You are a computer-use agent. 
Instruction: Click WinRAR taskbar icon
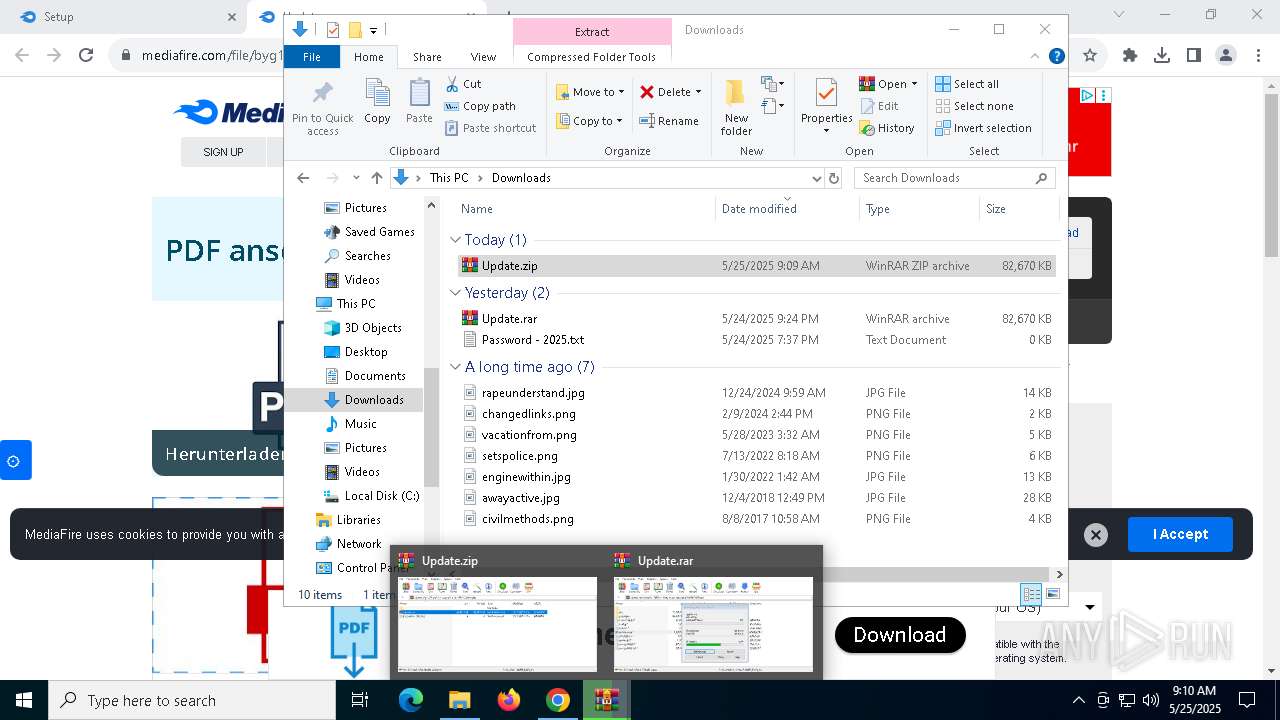(x=606, y=700)
